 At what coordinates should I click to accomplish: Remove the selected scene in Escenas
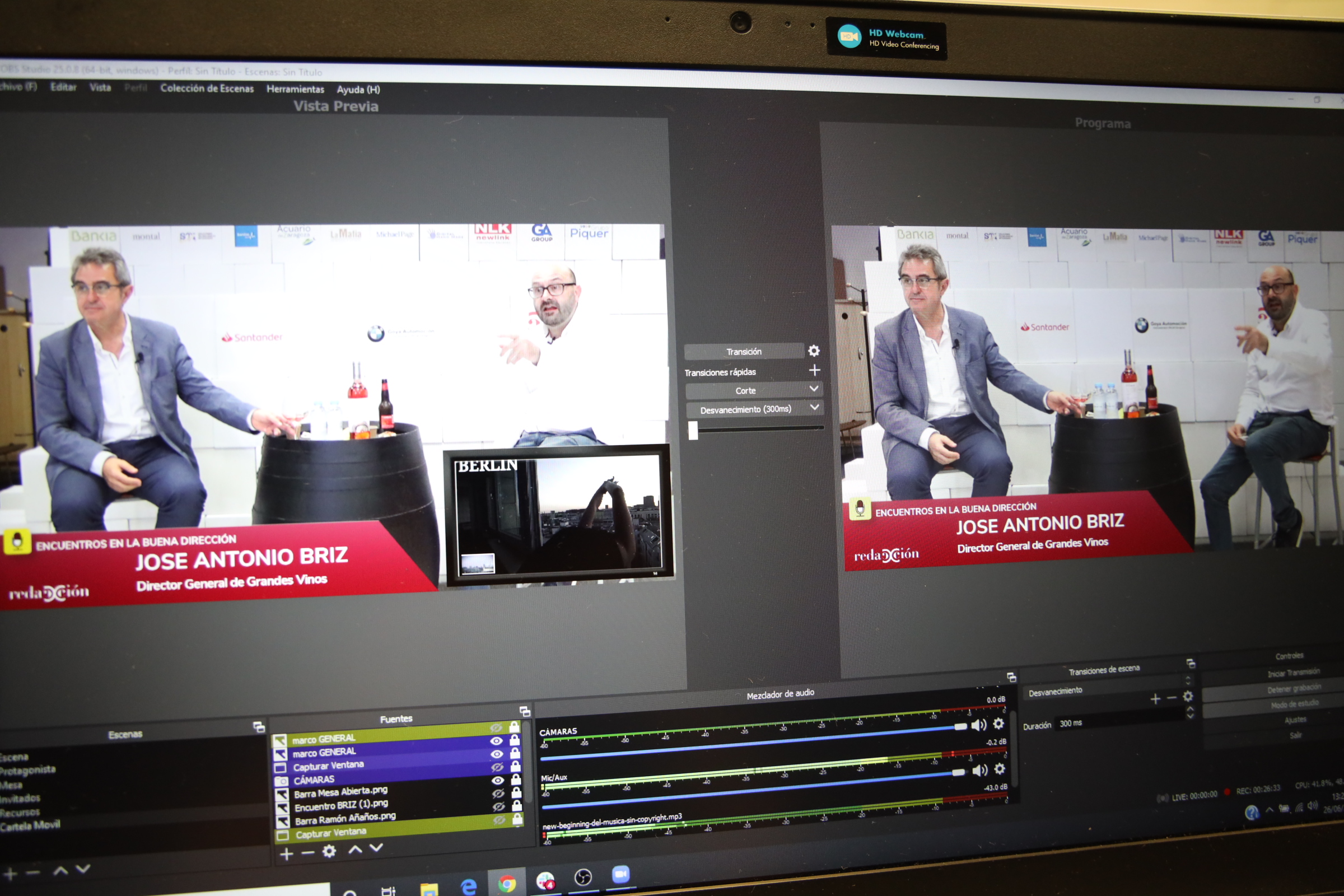(33, 872)
